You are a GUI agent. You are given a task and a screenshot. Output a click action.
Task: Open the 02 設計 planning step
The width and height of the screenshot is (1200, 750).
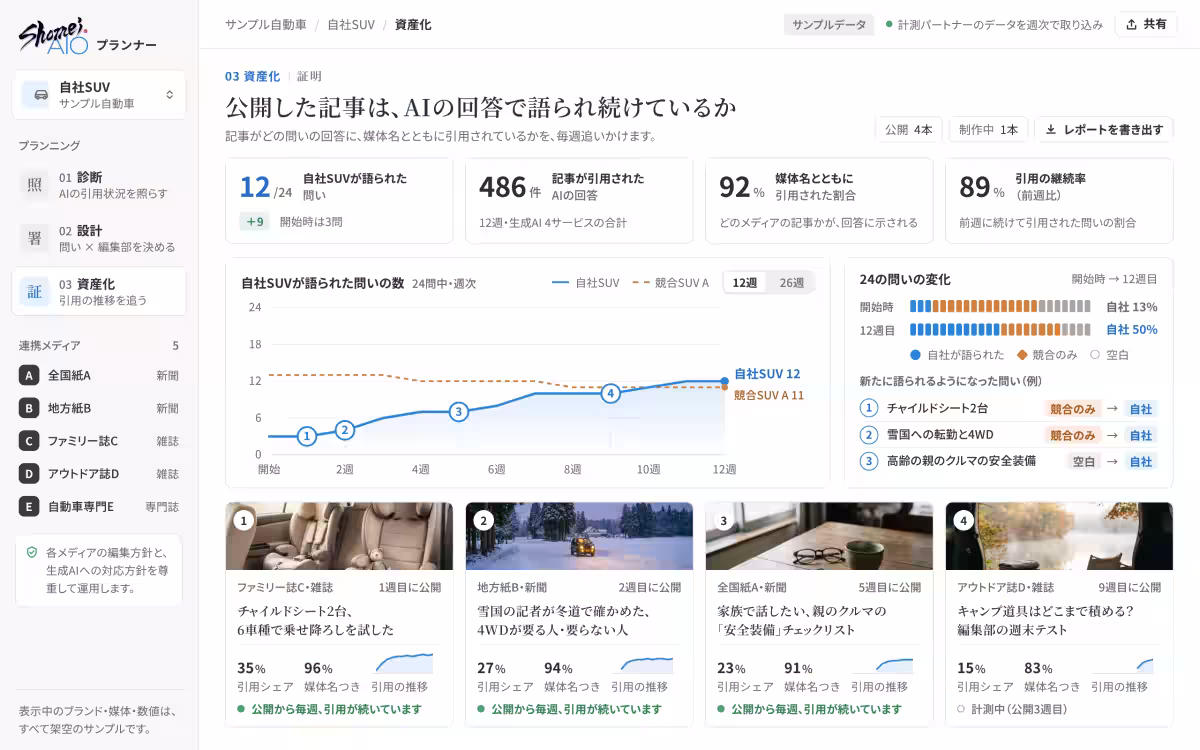(x=99, y=238)
